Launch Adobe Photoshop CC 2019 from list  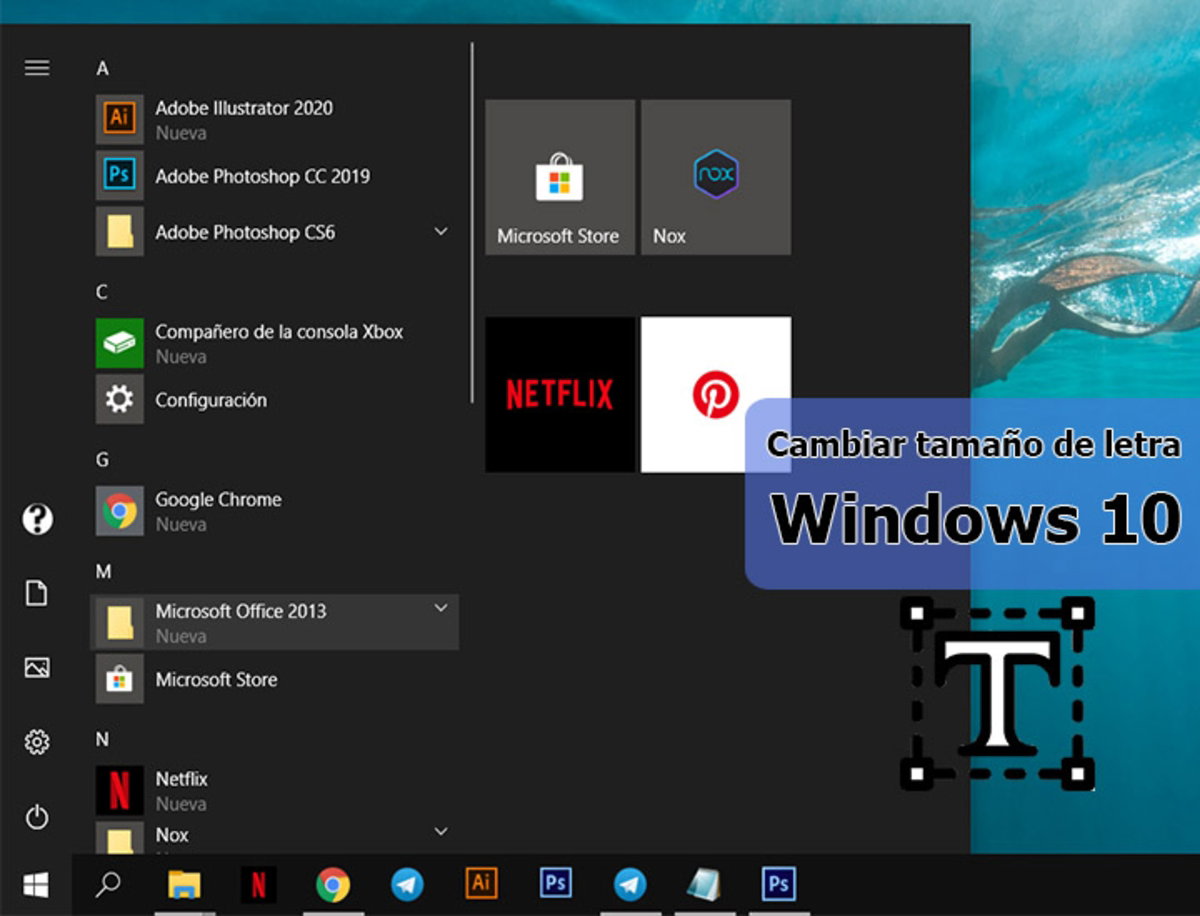(275, 176)
